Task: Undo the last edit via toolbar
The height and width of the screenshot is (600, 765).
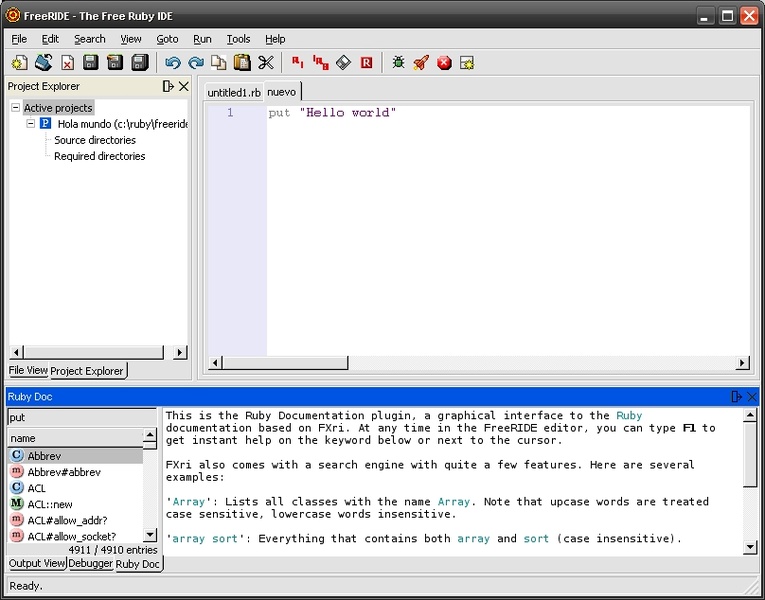Action: [173, 62]
